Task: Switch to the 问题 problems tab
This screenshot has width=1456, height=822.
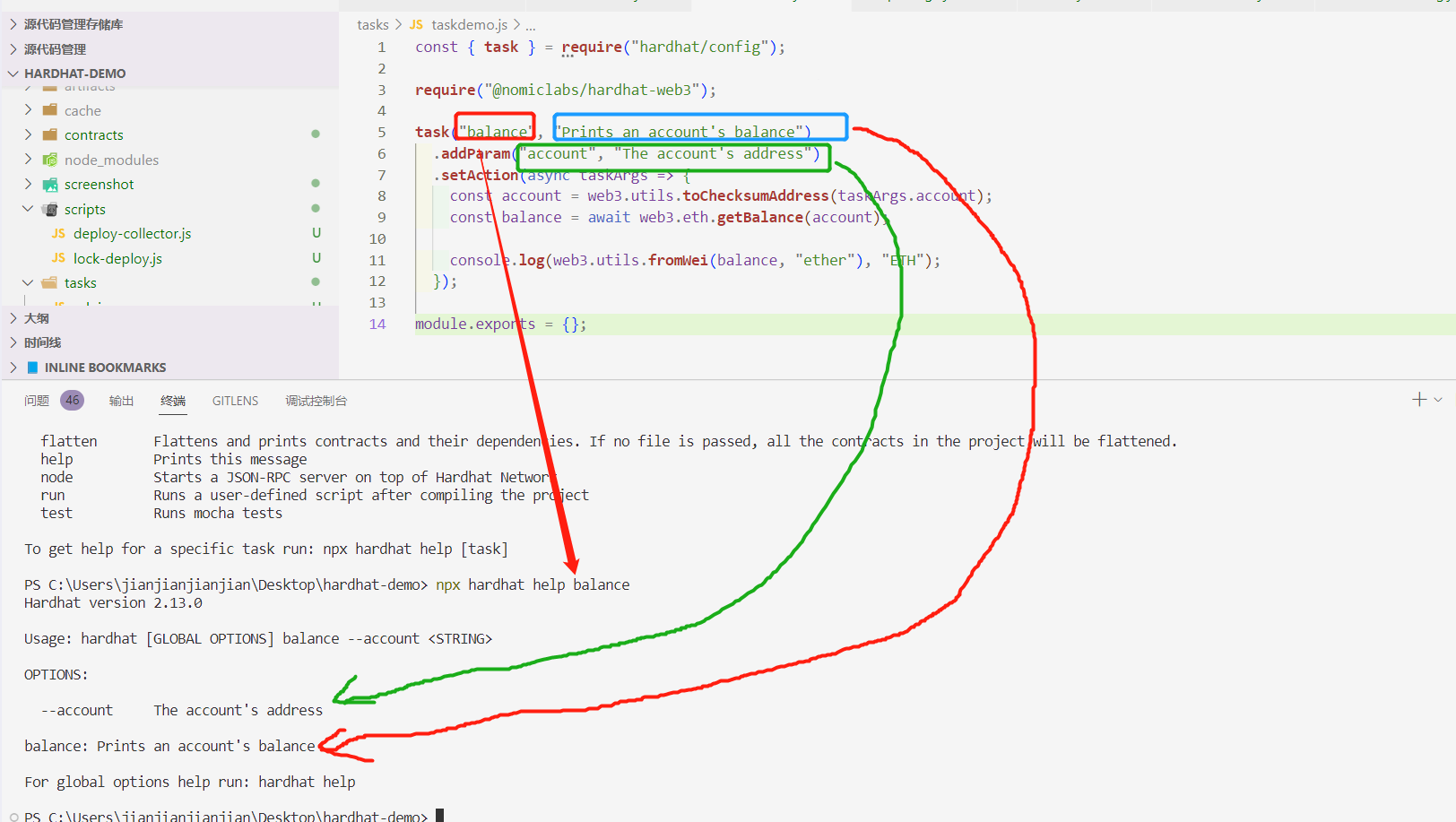Action: tap(37, 401)
